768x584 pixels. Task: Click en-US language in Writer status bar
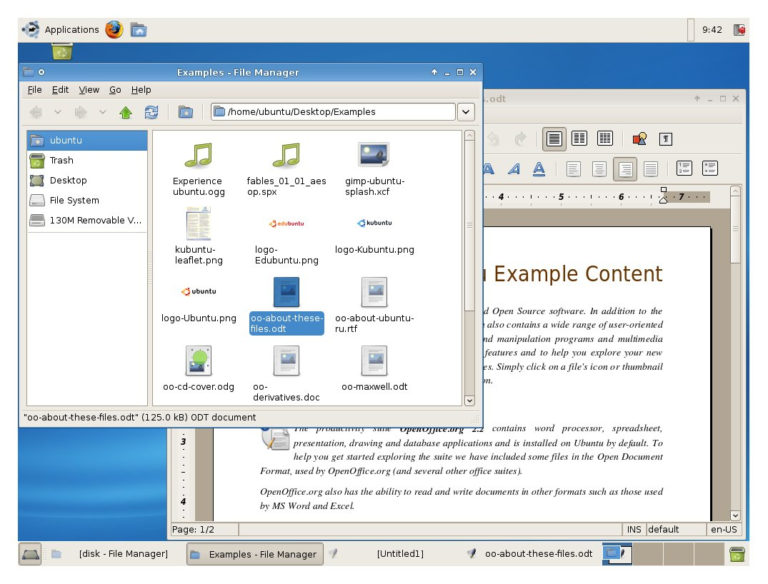coord(723,530)
